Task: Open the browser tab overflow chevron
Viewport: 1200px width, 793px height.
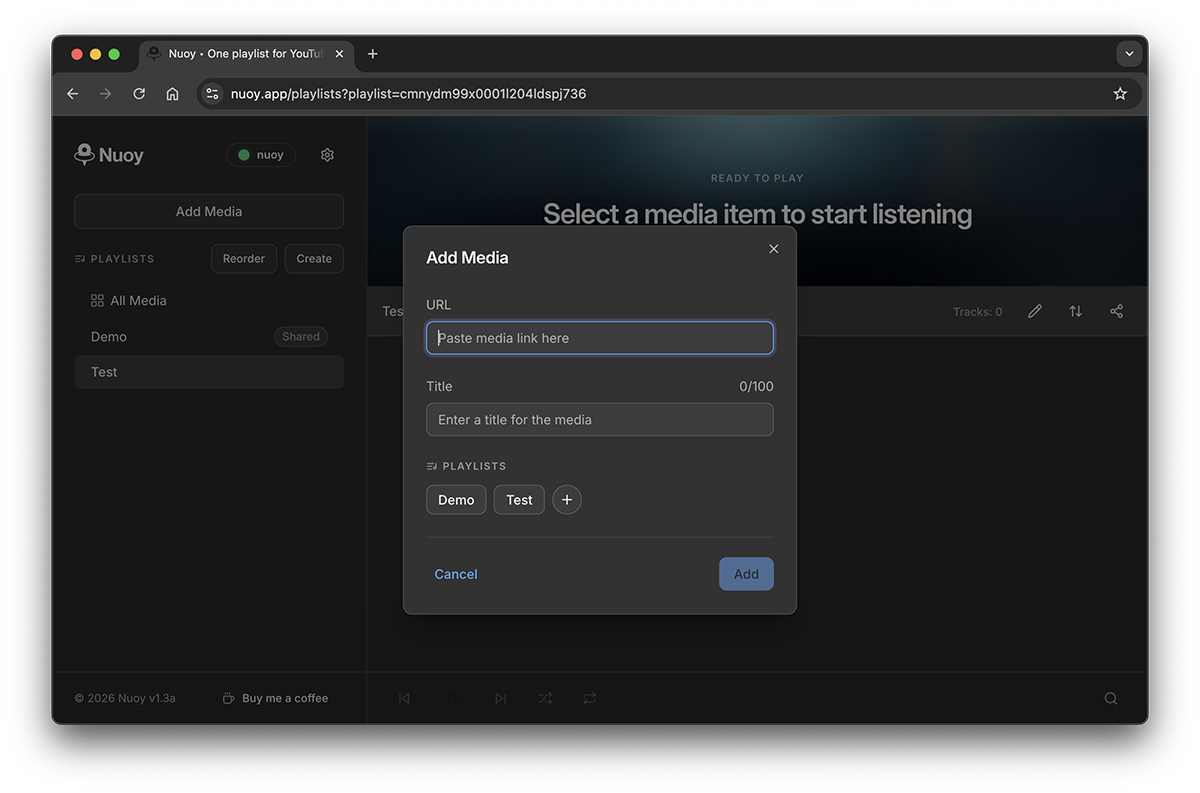Action: [1129, 54]
